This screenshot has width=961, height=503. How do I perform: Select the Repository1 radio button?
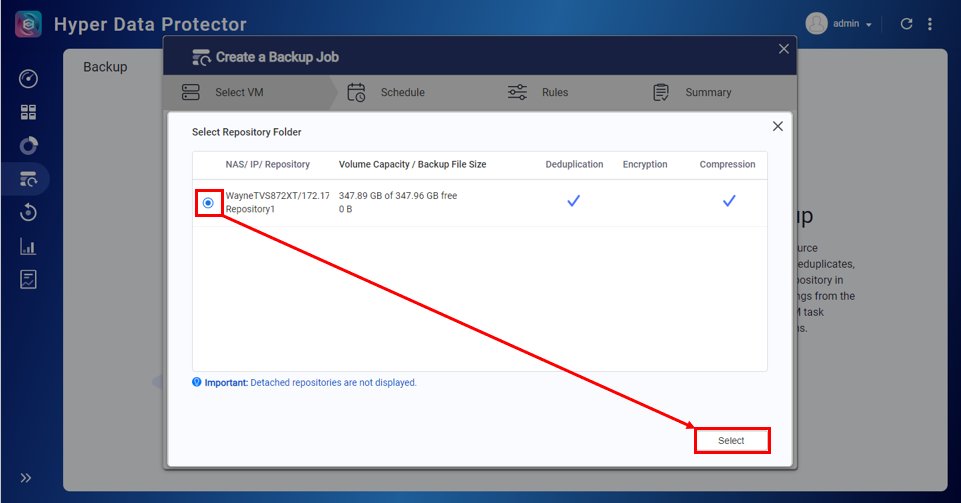click(x=208, y=203)
